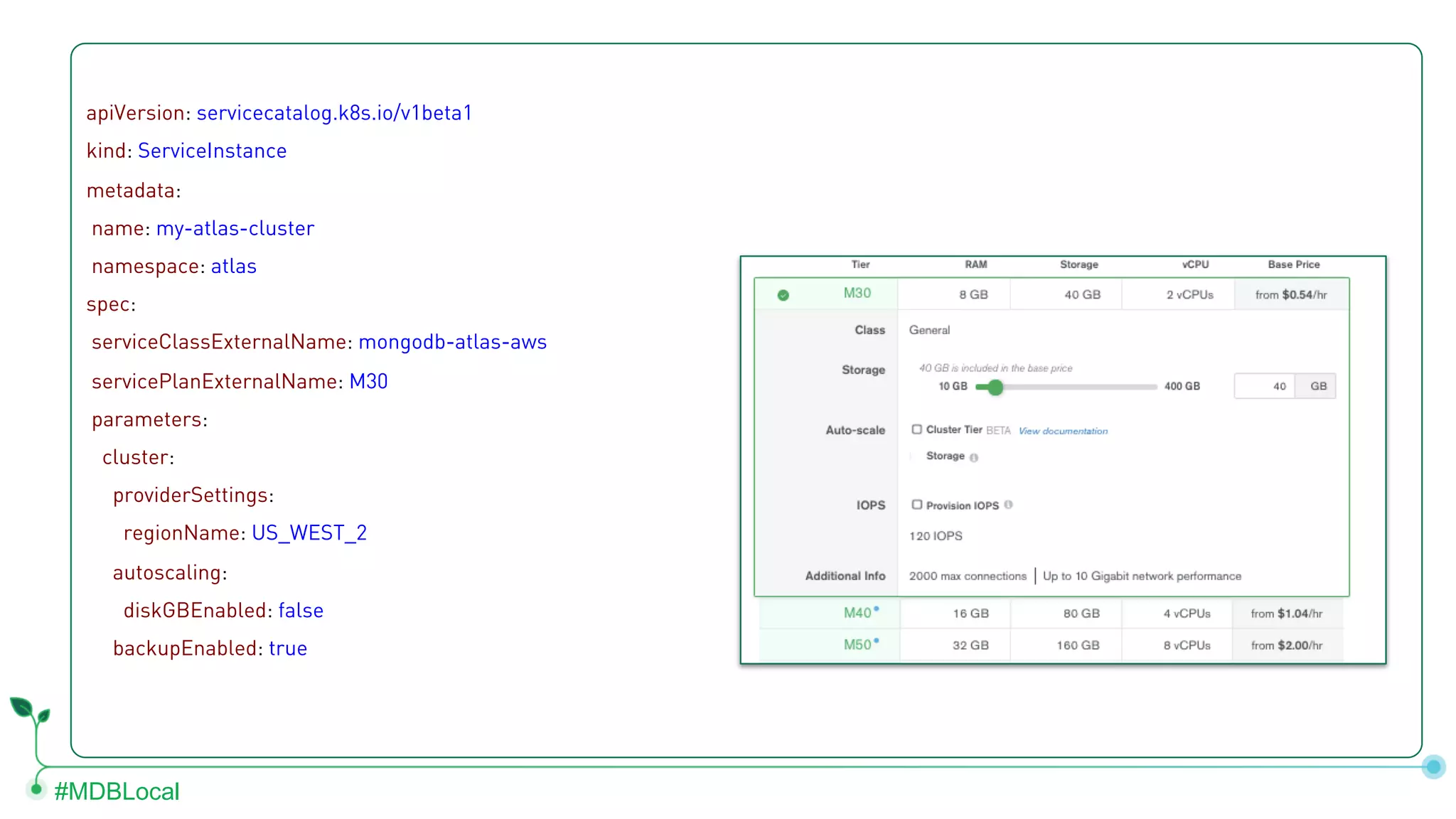This screenshot has width=1456, height=819.
Task: Click the green leaf sprout icon
Action: coord(29,711)
